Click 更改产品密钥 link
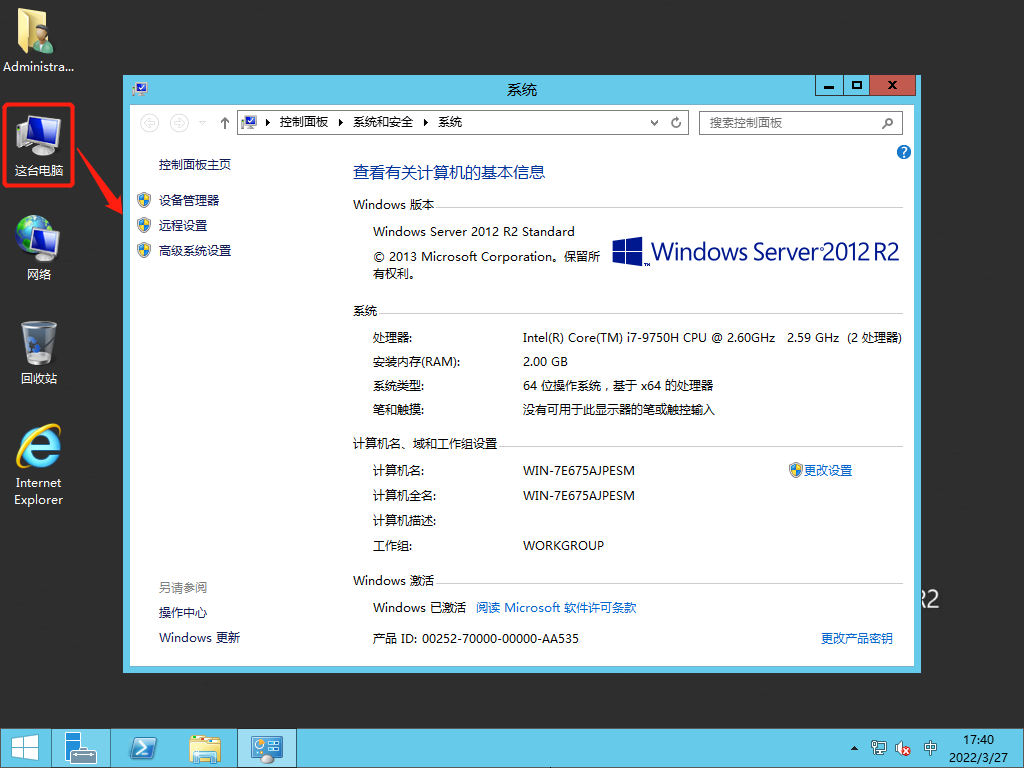The width and height of the screenshot is (1024, 768). click(856, 639)
